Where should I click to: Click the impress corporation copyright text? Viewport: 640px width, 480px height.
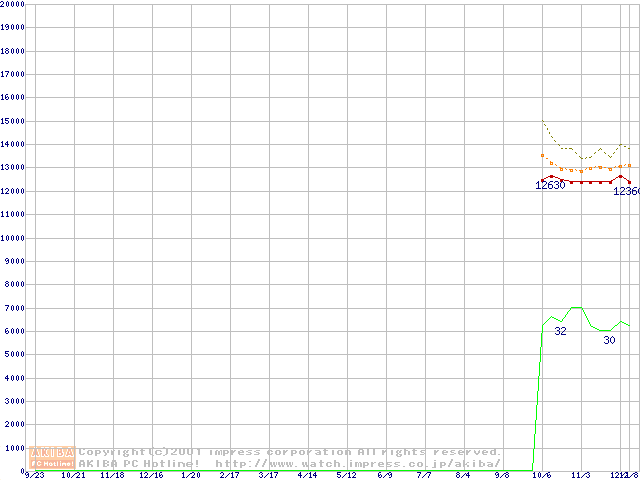tap(290, 452)
